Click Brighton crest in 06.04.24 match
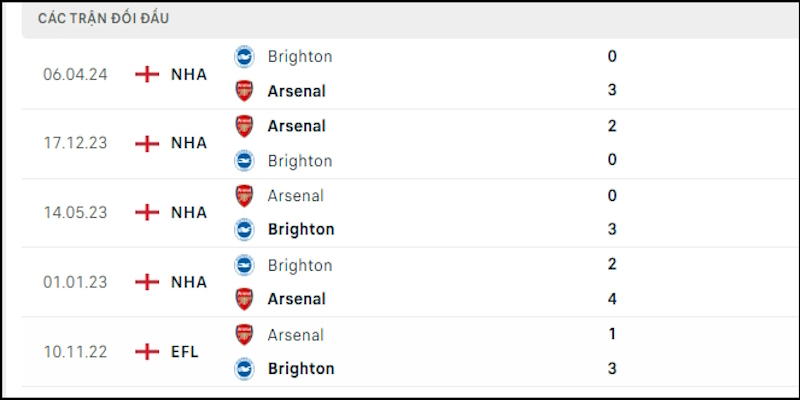Image resolution: width=800 pixels, height=400 pixels. pos(244,57)
